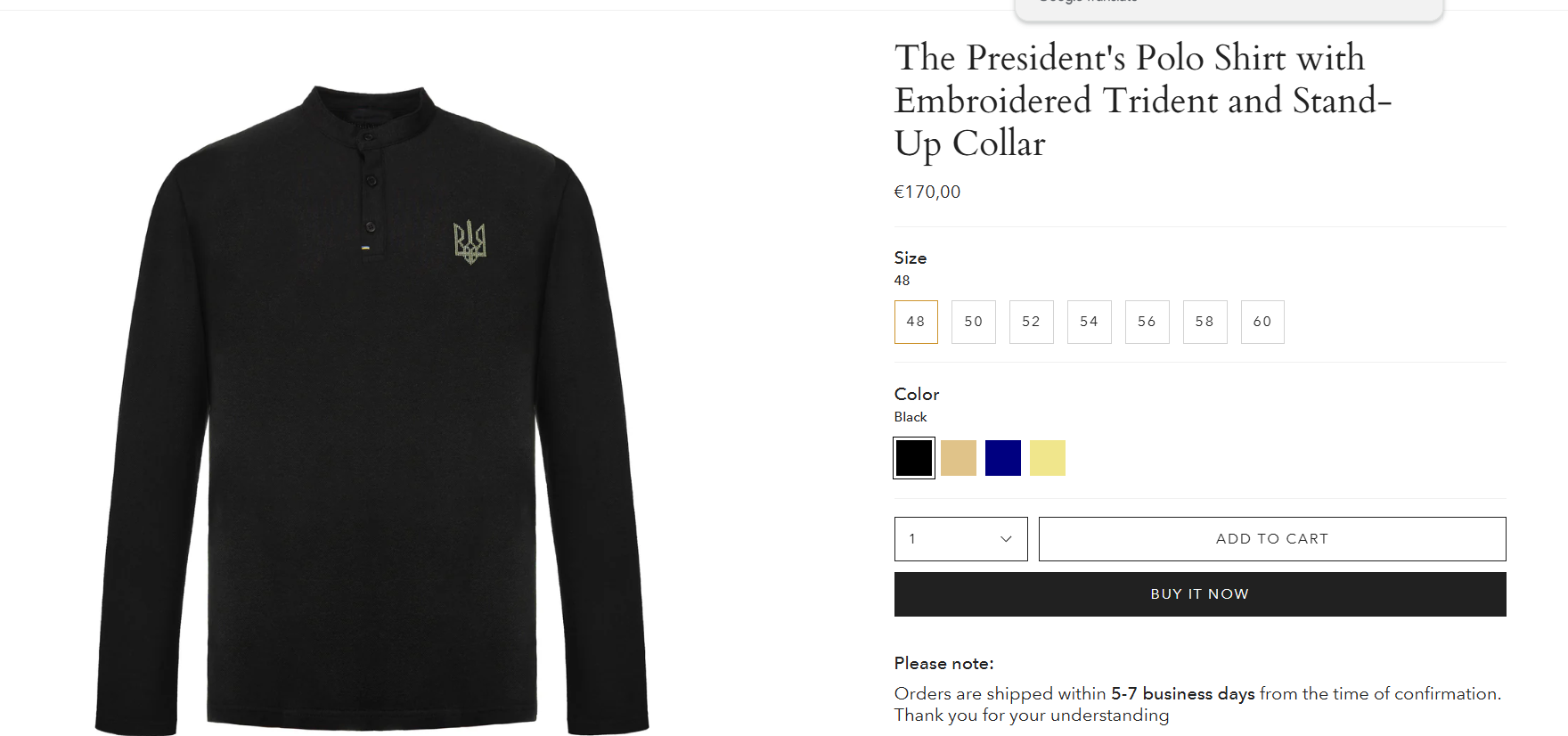This screenshot has width=1568, height=736.
Task: Pick size 58
Action: coord(1205,322)
